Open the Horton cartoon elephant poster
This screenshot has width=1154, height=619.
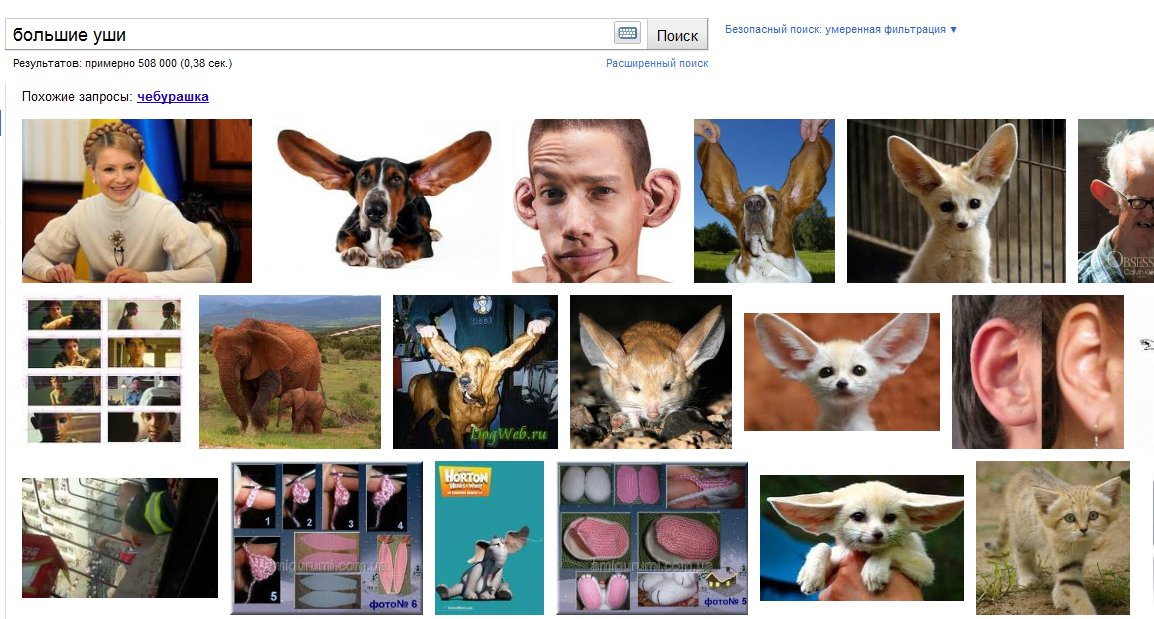coord(489,537)
